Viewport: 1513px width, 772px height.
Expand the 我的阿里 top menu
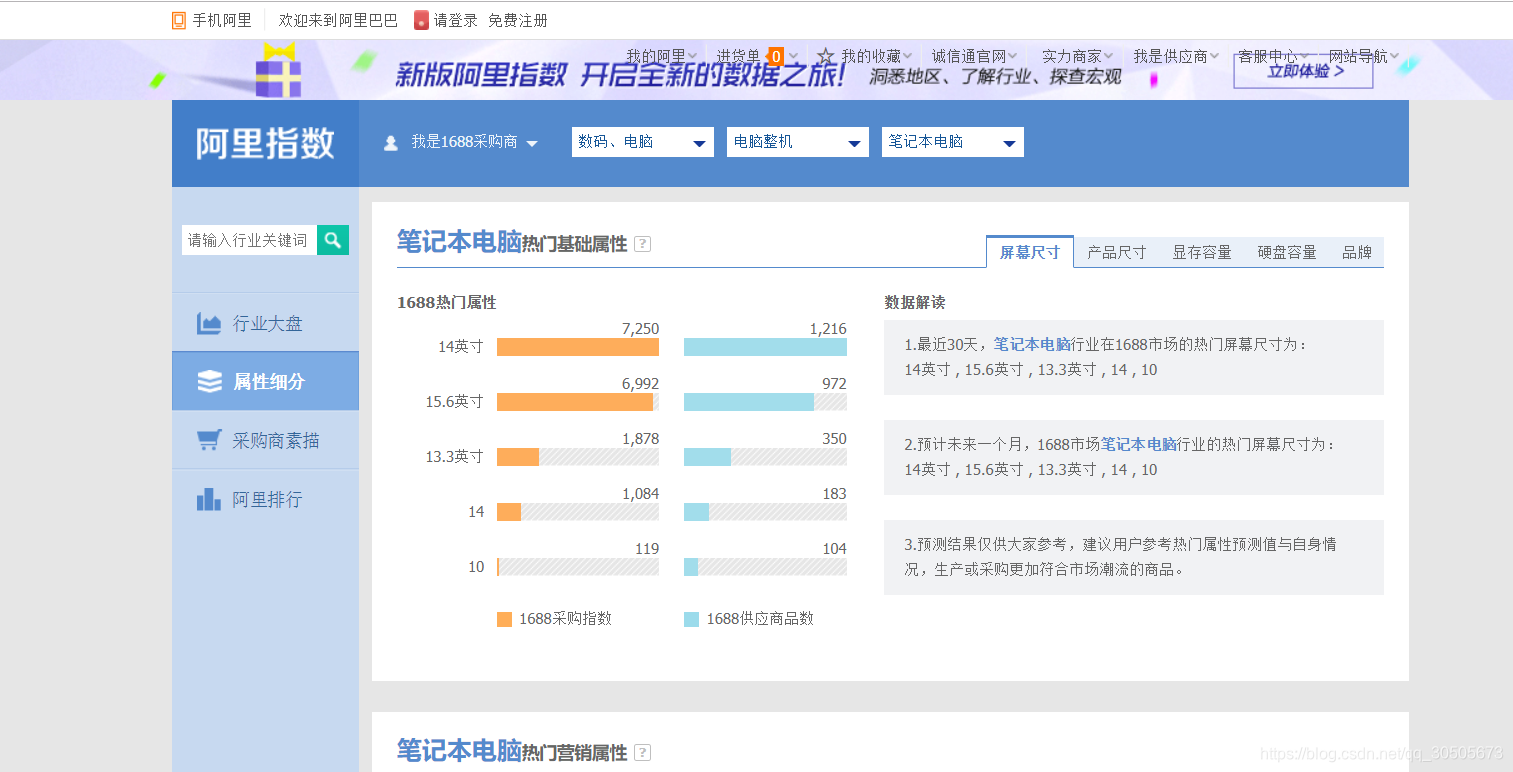(661, 57)
